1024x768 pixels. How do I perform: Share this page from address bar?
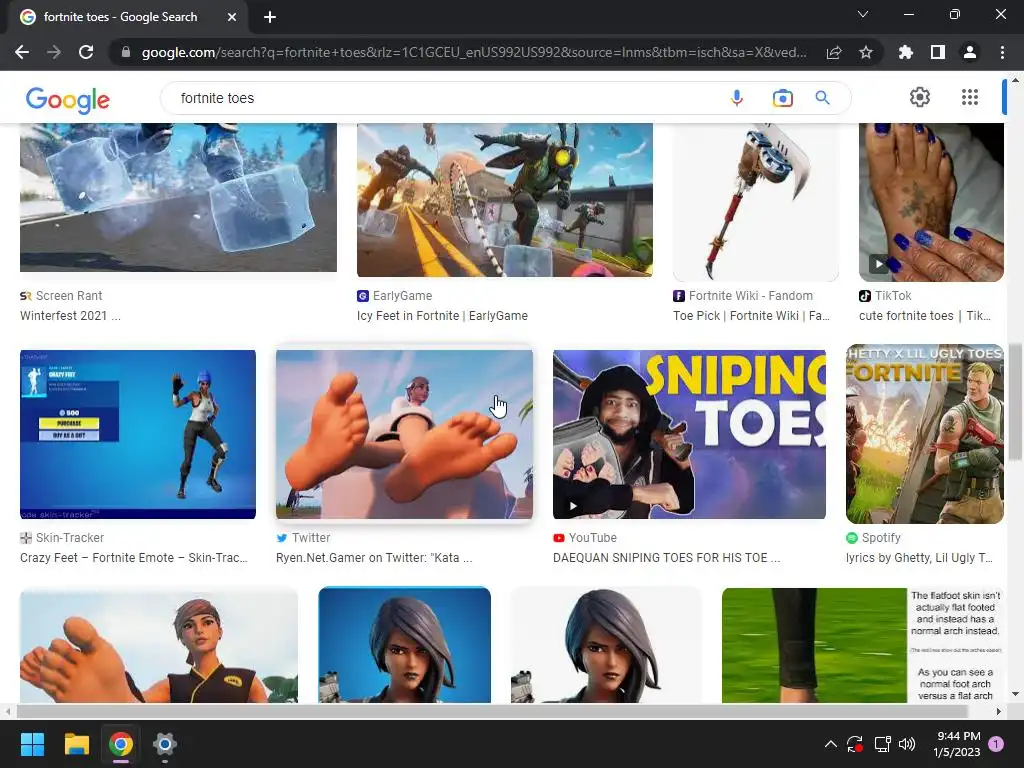pyautogui.click(x=834, y=52)
